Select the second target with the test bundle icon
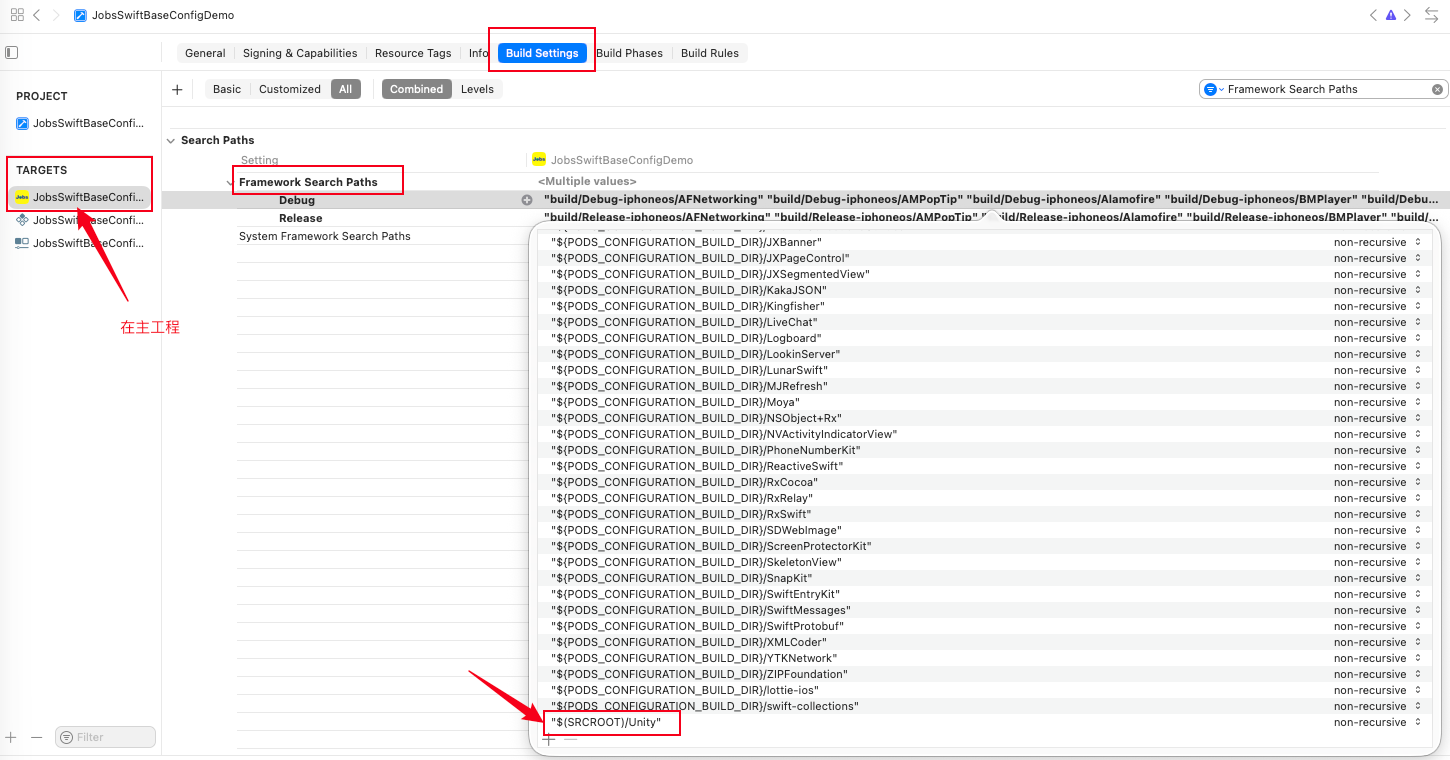Viewport: 1450px width, 760px height. pyautogui.click(x=22, y=220)
